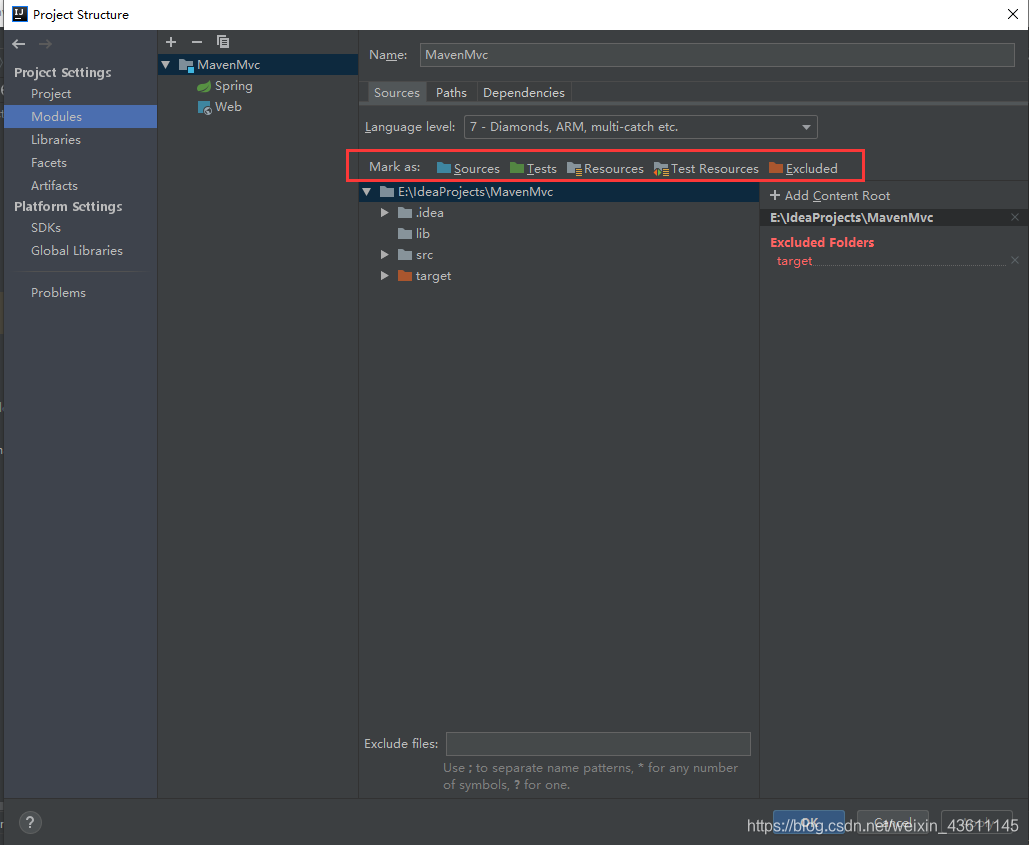Open Project settings
Image resolution: width=1029 pixels, height=845 pixels.
[51, 94]
